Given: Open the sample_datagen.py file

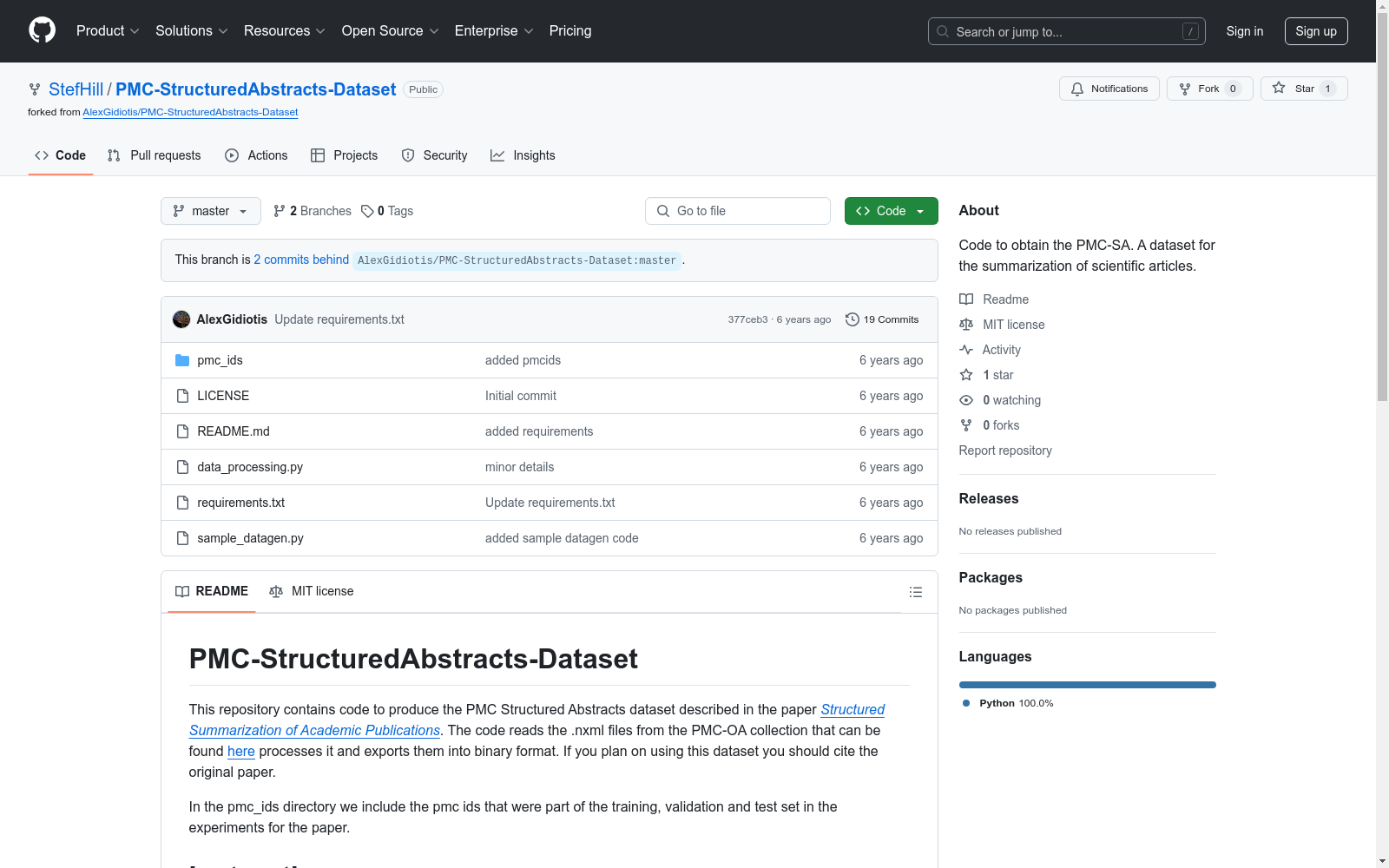Looking at the screenshot, I should tap(250, 538).
